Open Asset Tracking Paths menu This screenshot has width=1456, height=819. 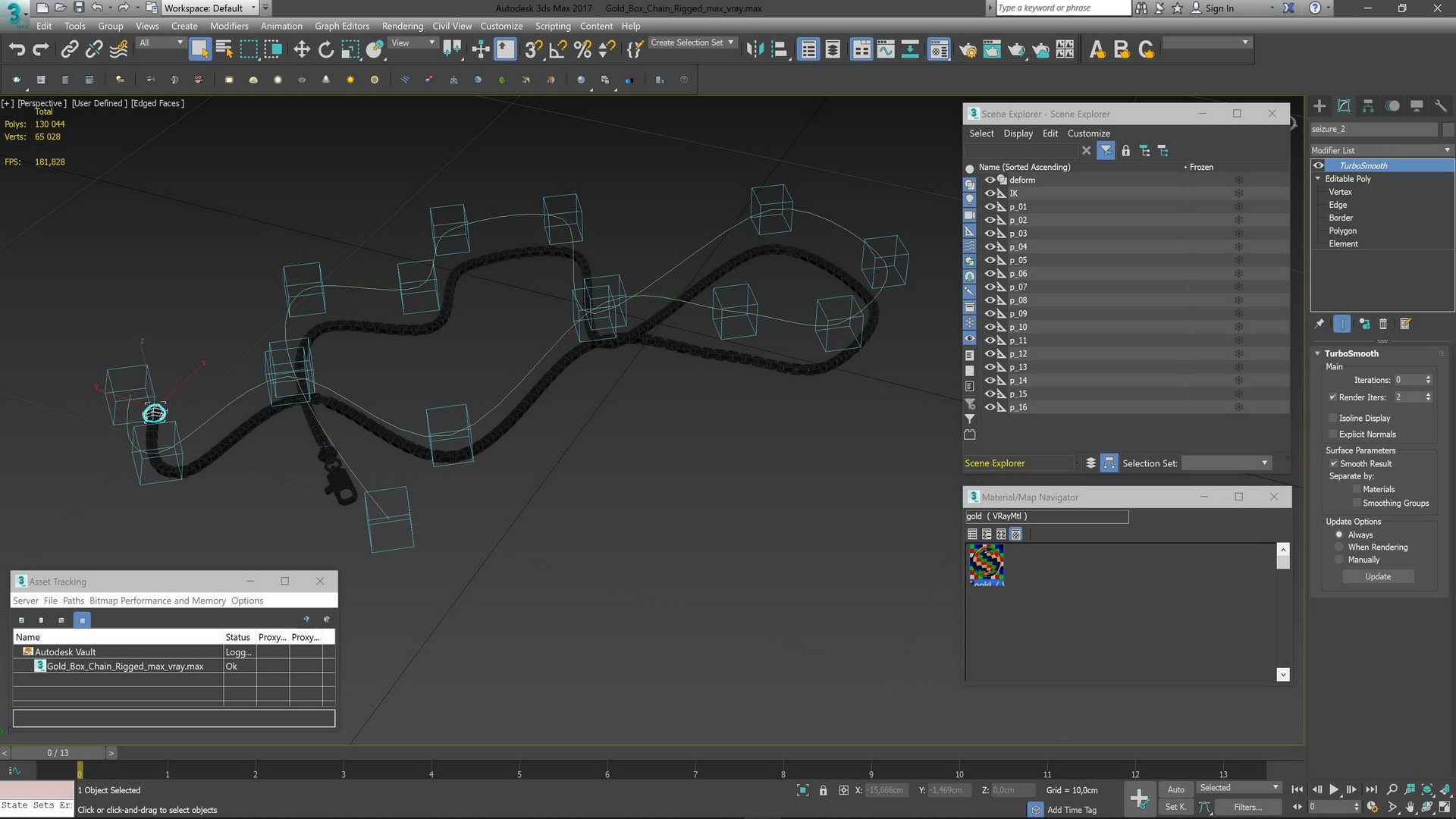click(74, 601)
